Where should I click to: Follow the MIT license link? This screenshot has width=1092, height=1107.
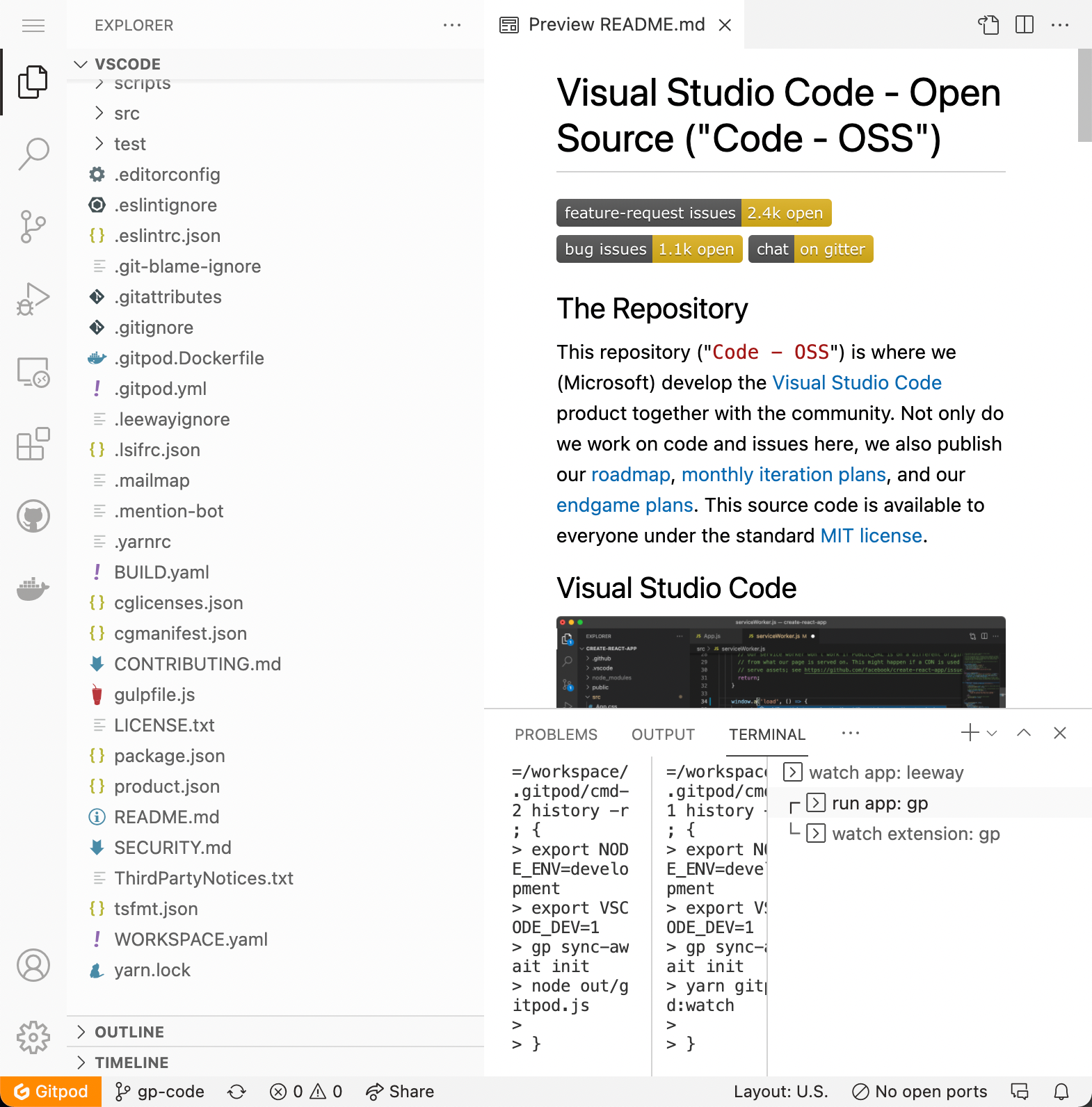pos(871,535)
